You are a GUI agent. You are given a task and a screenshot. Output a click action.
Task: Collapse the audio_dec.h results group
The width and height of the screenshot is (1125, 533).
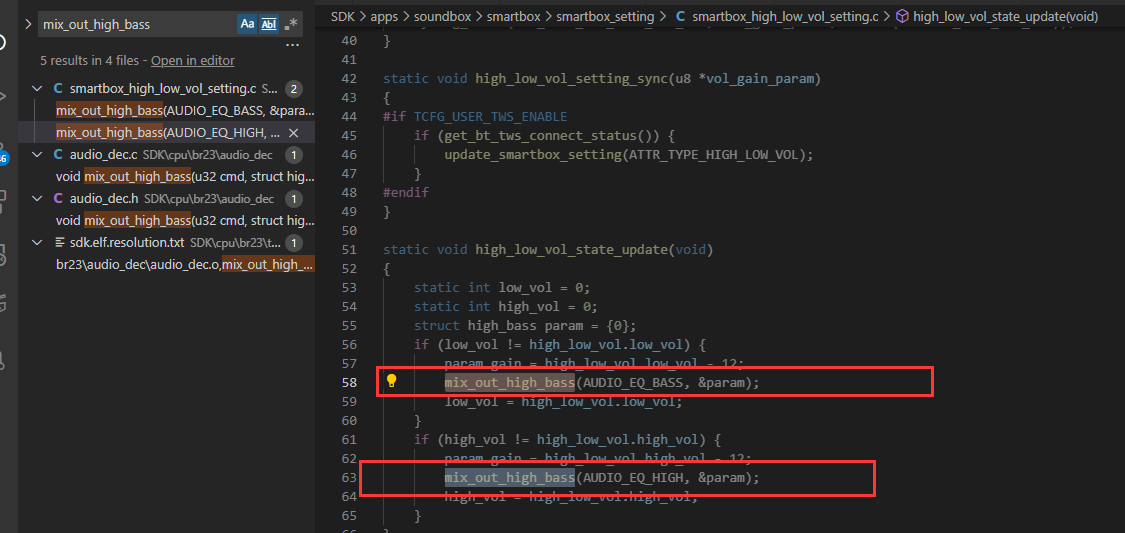point(37,199)
